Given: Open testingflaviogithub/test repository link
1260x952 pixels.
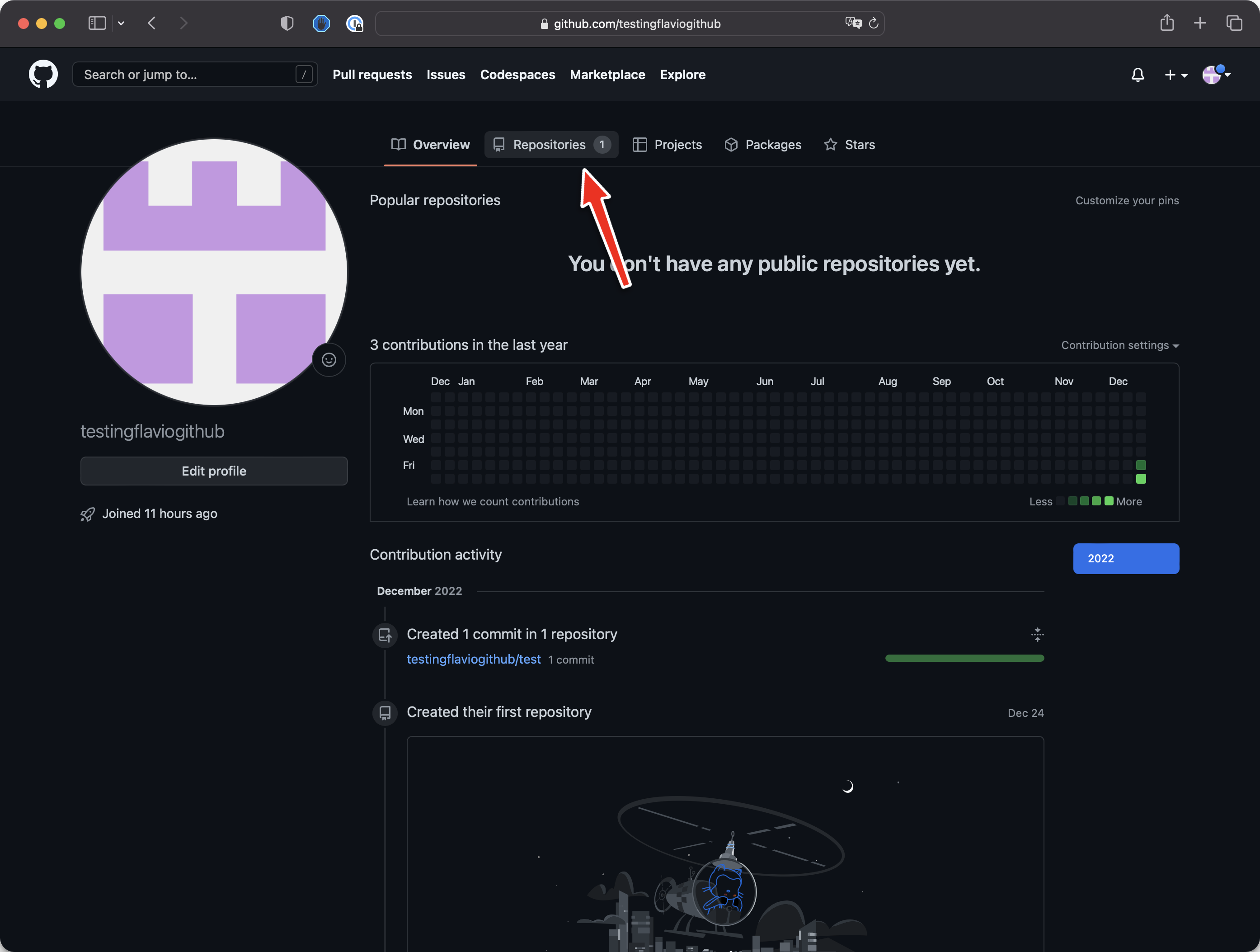Looking at the screenshot, I should click(x=473, y=659).
